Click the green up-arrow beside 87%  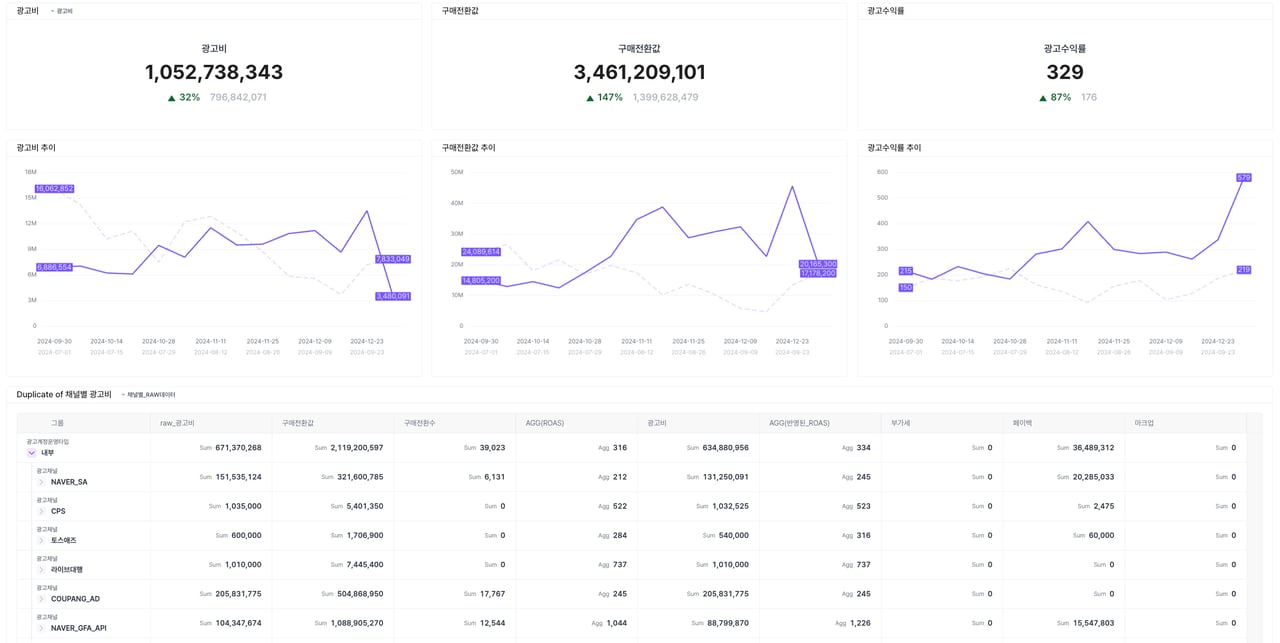(x=1043, y=98)
